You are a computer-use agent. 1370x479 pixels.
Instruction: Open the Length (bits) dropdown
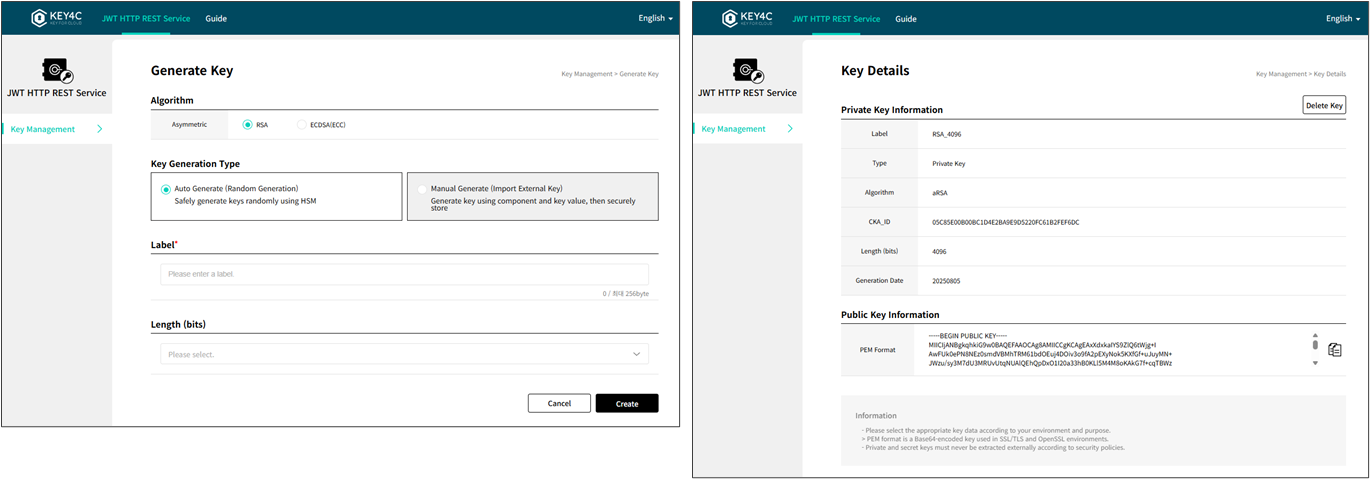coord(404,354)
